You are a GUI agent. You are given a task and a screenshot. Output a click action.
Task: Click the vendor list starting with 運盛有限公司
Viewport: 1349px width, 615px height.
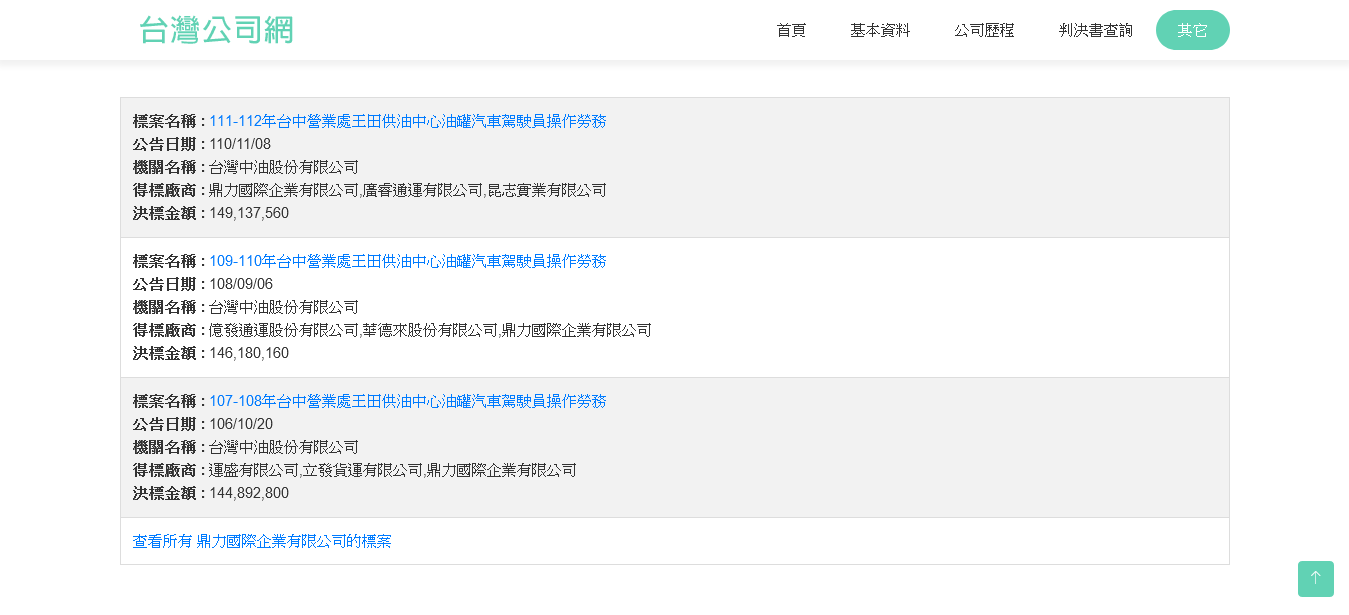tap(392, 470)
